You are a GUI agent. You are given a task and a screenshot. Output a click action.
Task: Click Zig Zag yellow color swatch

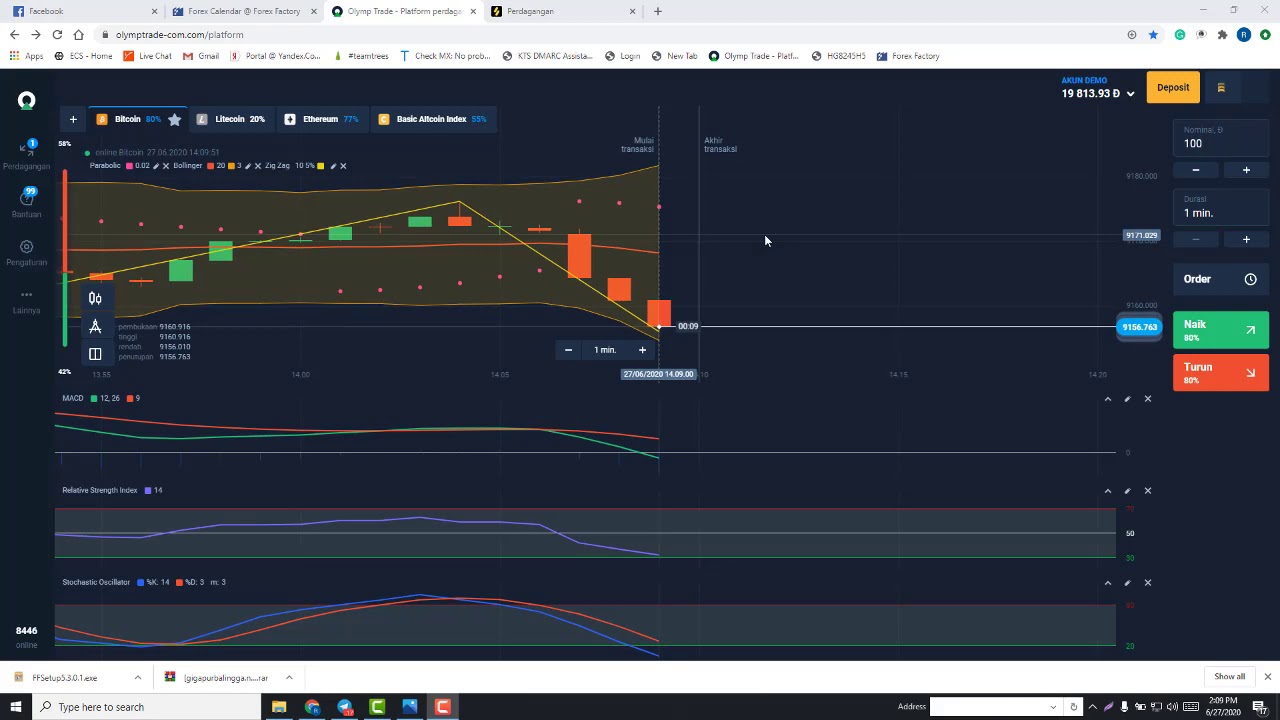tap(321, 166)
